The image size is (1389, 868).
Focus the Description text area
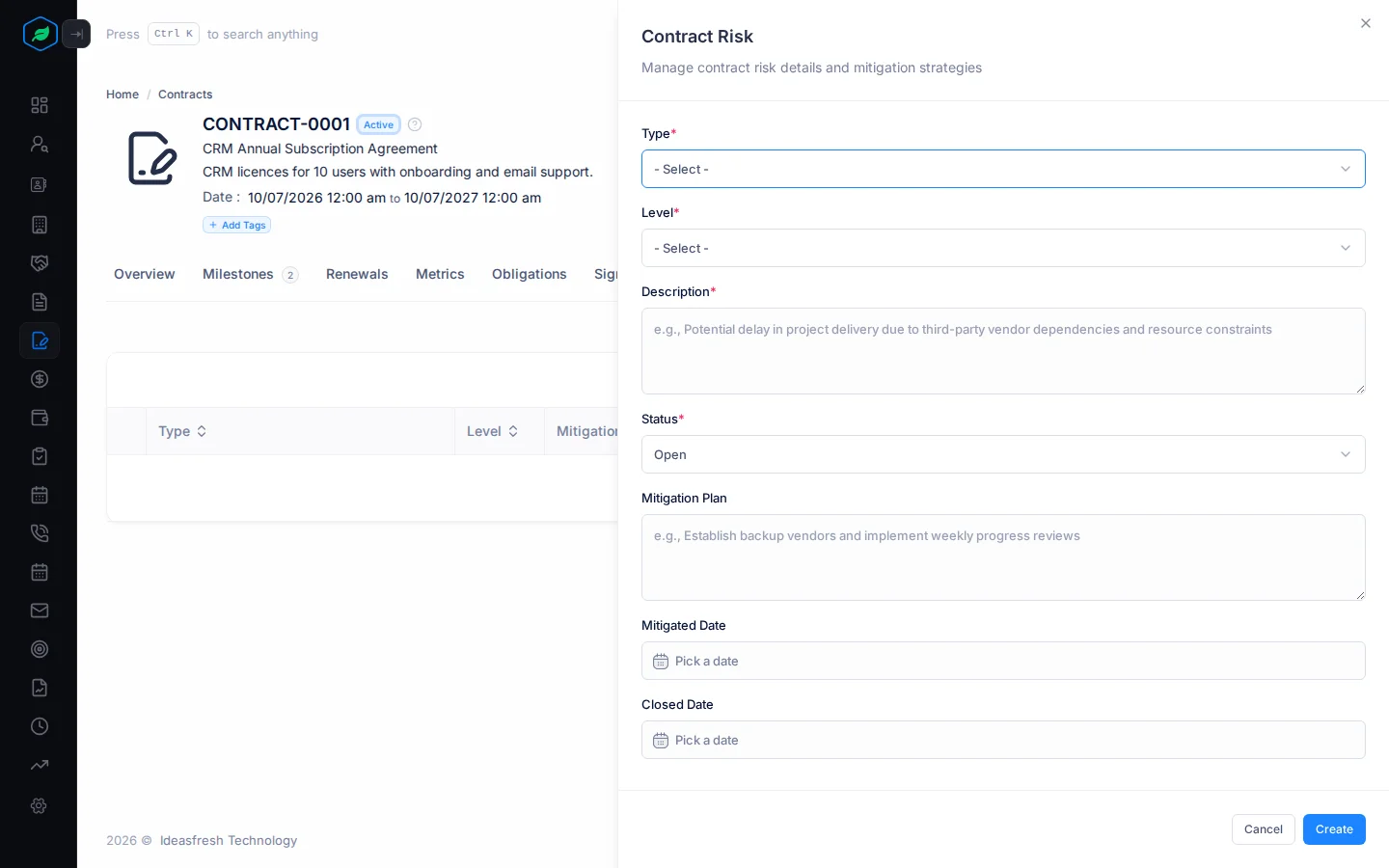tap(1003, 351)
